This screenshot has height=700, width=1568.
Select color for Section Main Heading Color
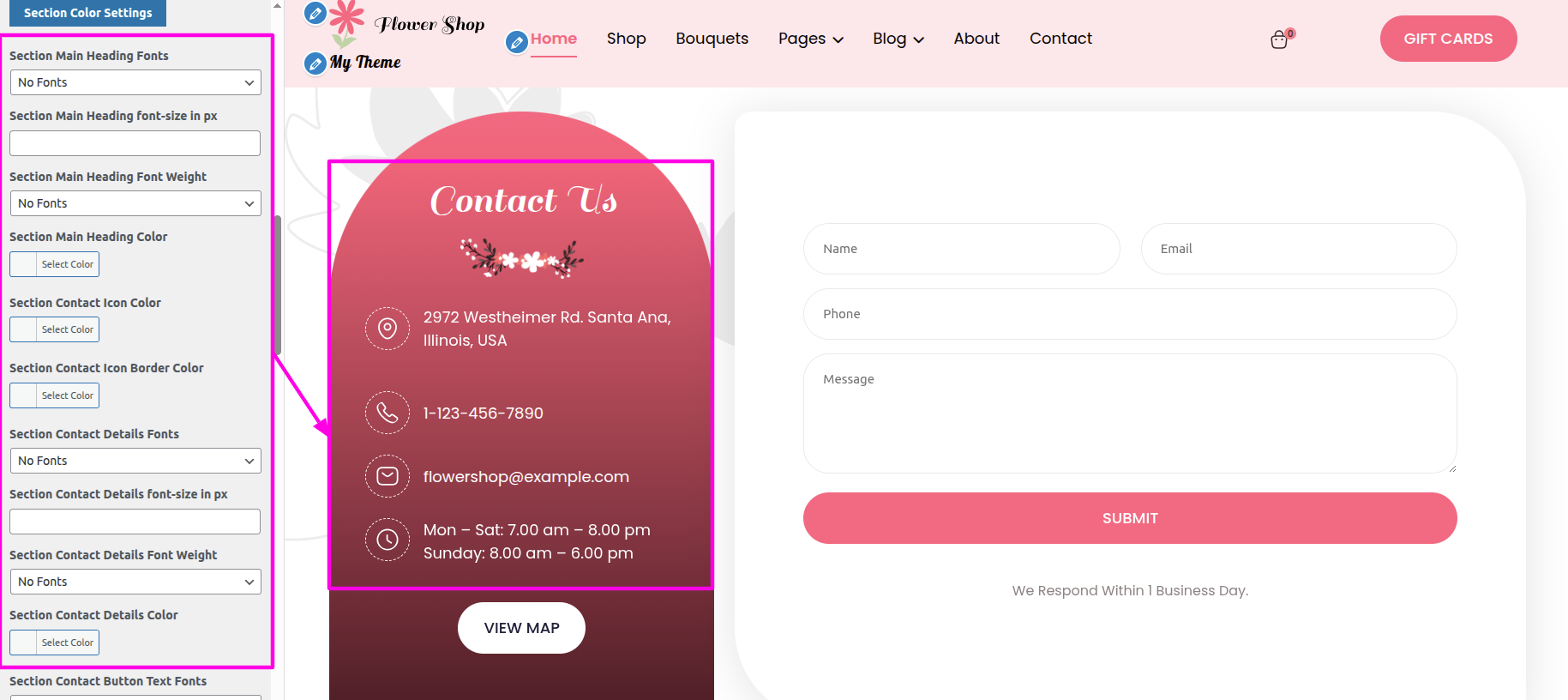coord(55,264)
